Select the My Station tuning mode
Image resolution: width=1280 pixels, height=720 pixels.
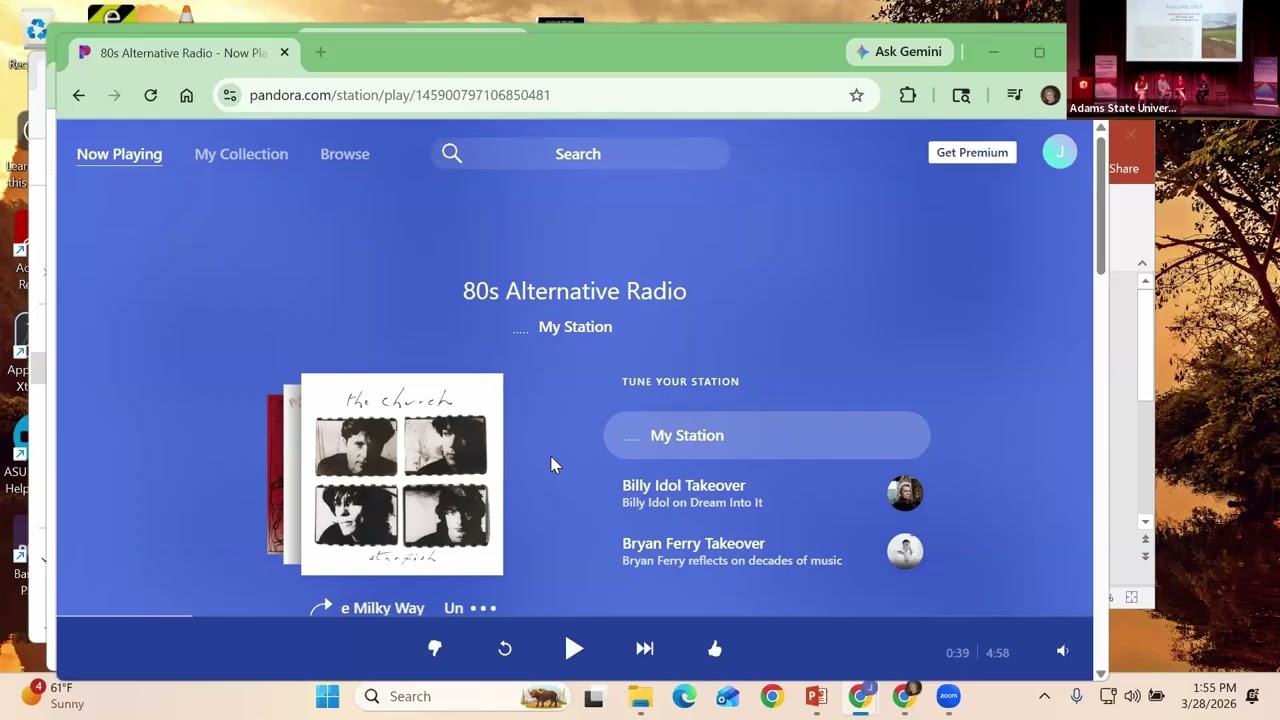tap(767, 435)
